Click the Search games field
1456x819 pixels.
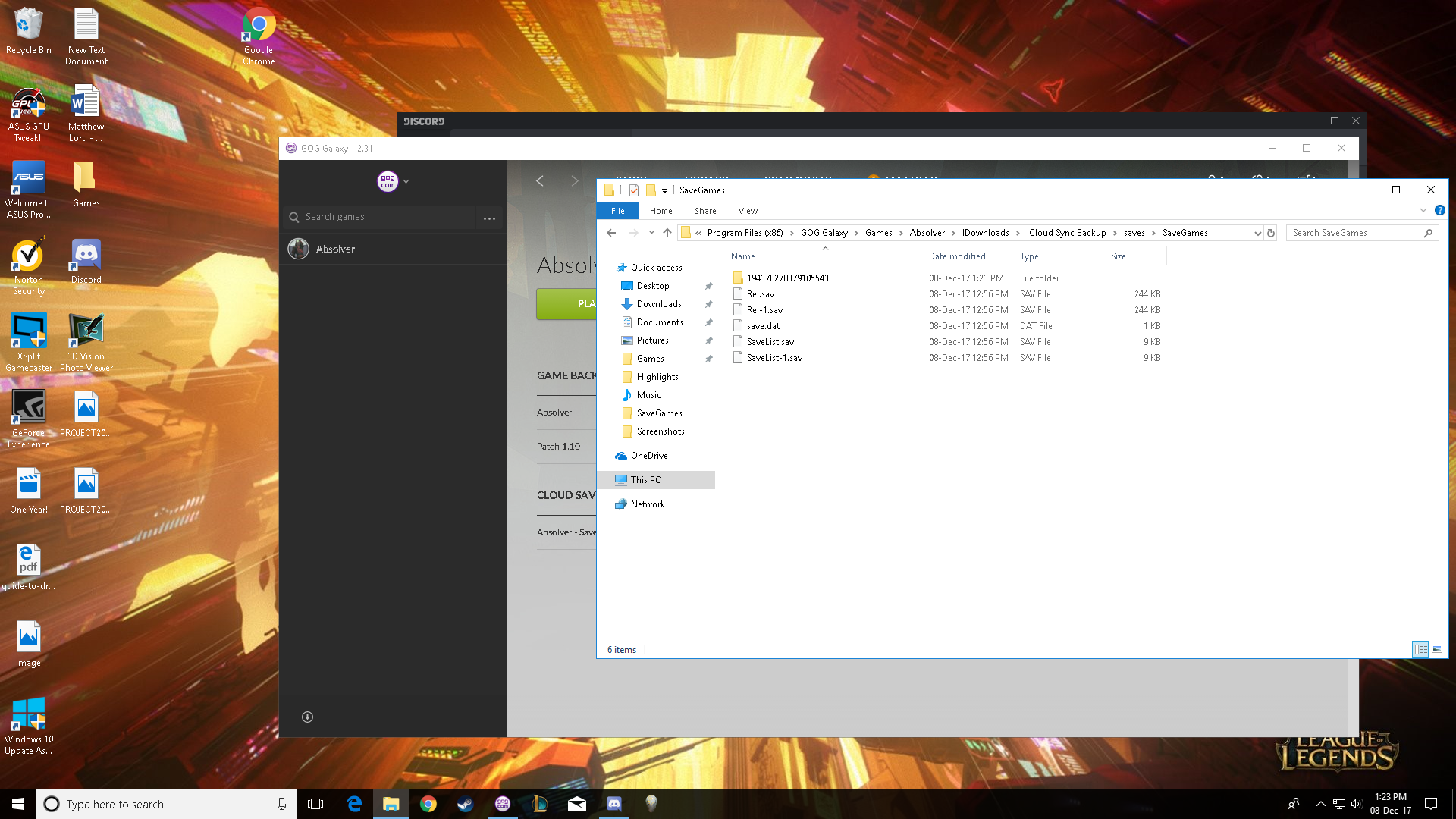379,218
